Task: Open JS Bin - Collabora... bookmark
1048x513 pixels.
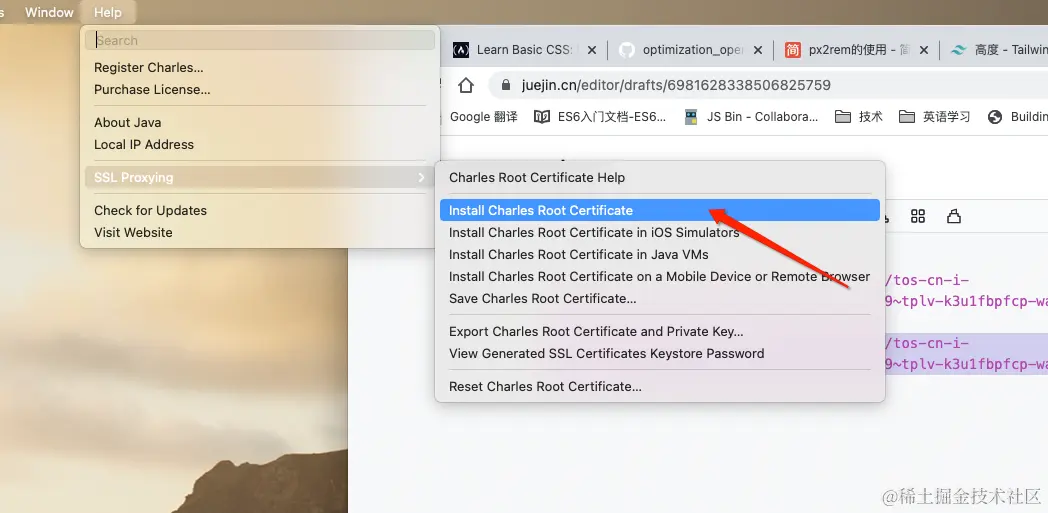Action: (x=751, y=117)
